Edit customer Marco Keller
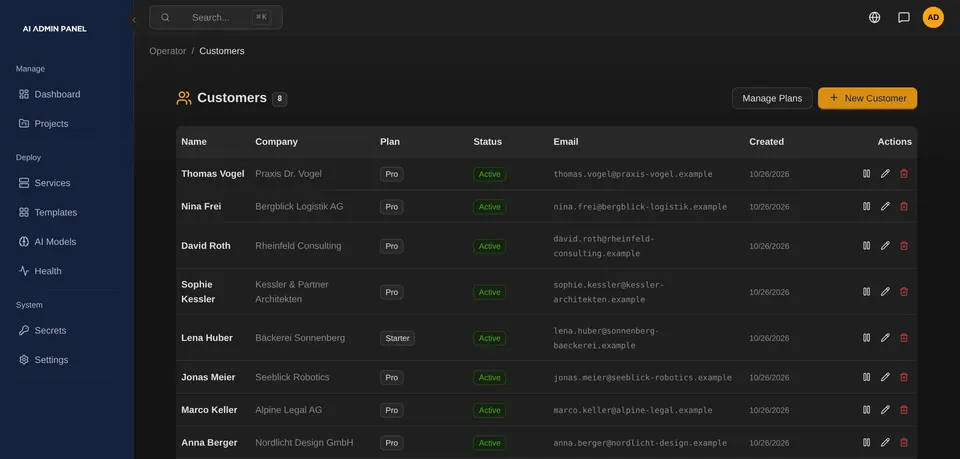960x459 pixels. (885, 410)
